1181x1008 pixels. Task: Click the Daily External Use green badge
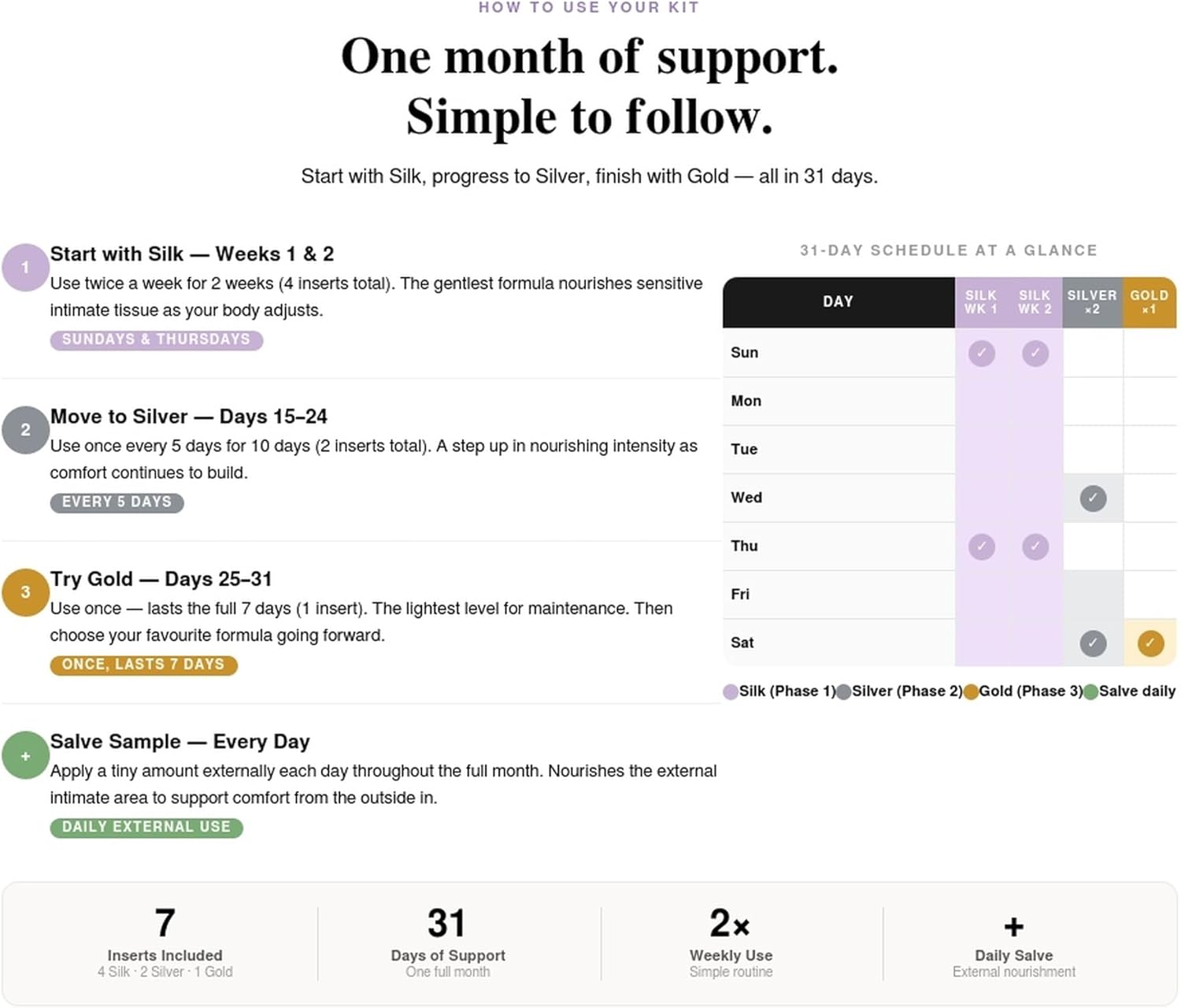(x=146, y=827)
